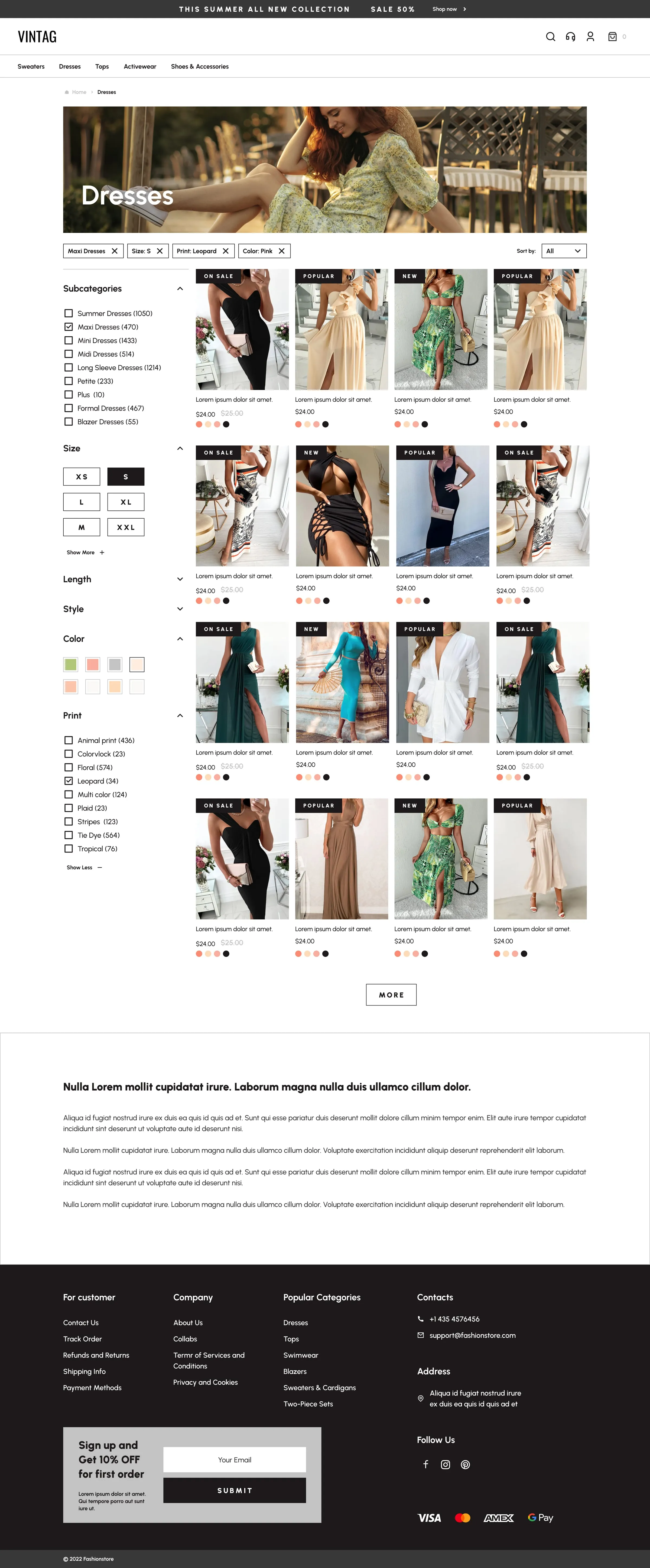Tick the Floral (574) print checkbox
This screenshot has width=650, height=1568.
pos(69,767)
